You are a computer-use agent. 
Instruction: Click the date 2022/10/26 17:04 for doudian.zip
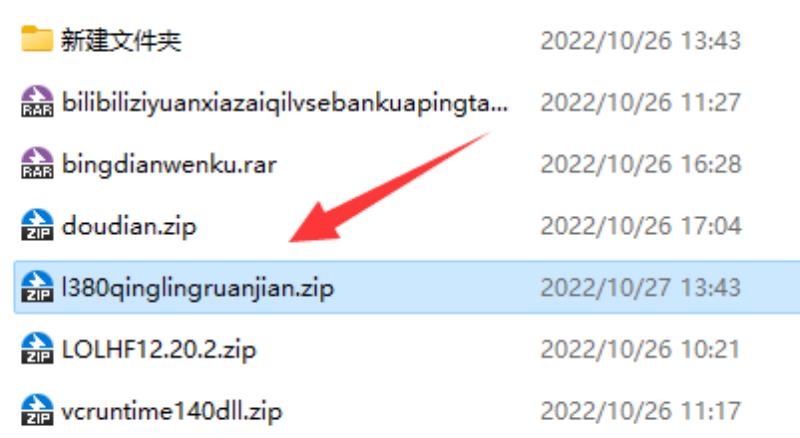[x=641, y=225]
